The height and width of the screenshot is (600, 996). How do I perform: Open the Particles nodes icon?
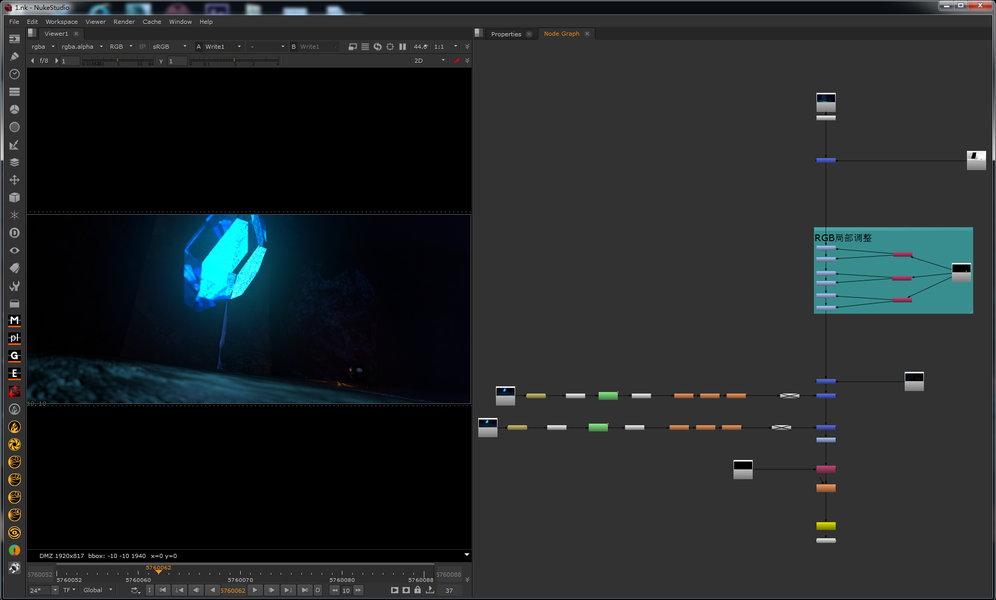click(14, 215)
